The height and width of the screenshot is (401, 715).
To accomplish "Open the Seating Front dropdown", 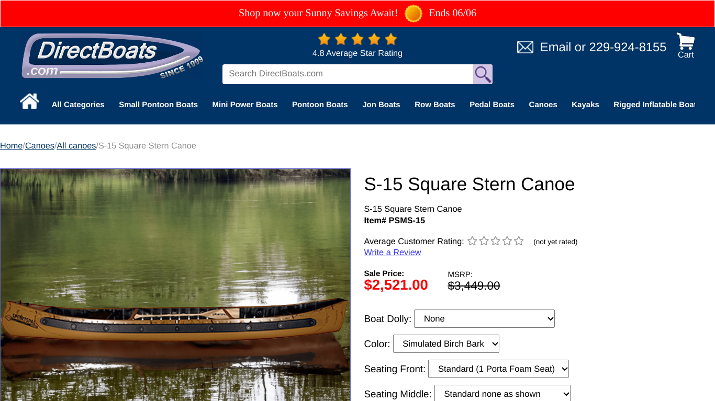I will [498, 369].
